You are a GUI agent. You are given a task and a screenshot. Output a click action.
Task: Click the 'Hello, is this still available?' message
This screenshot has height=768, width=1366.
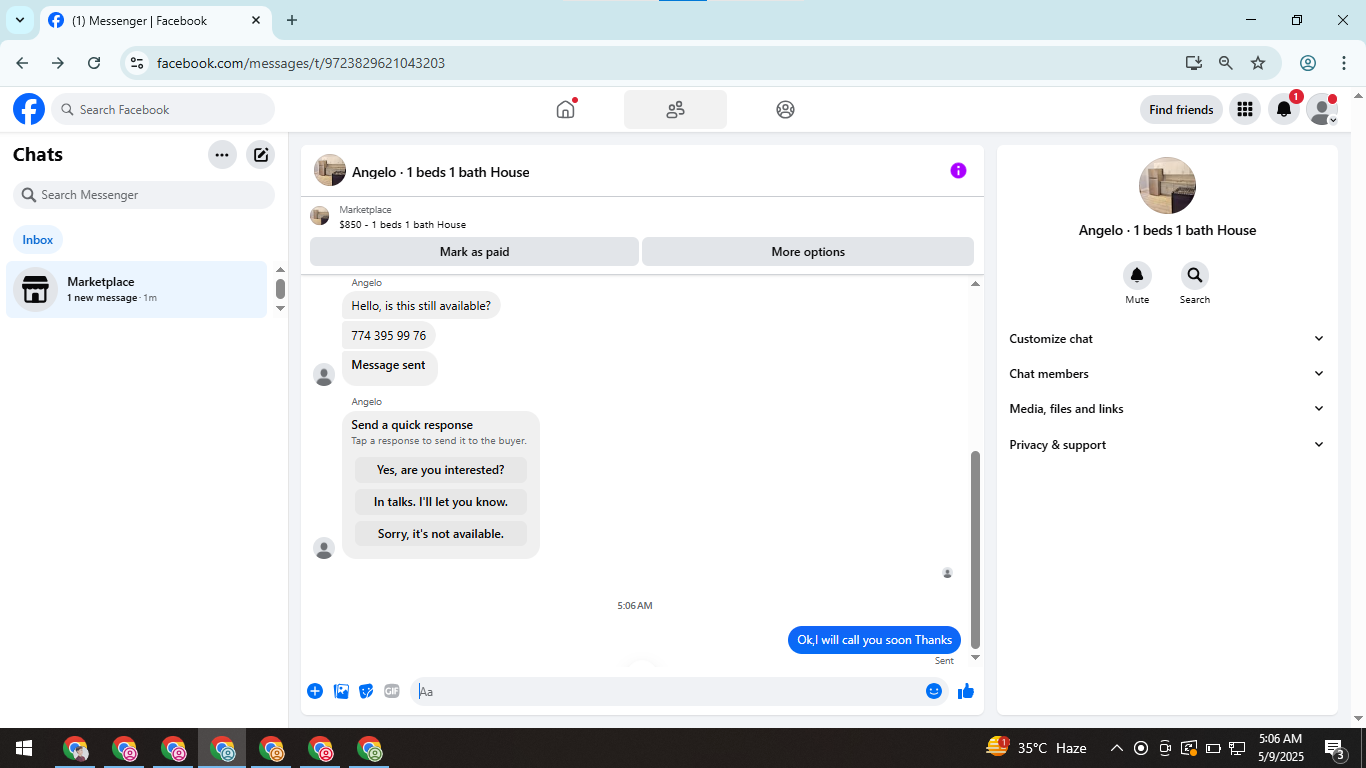pyautogui.click(x=421, y=306)
